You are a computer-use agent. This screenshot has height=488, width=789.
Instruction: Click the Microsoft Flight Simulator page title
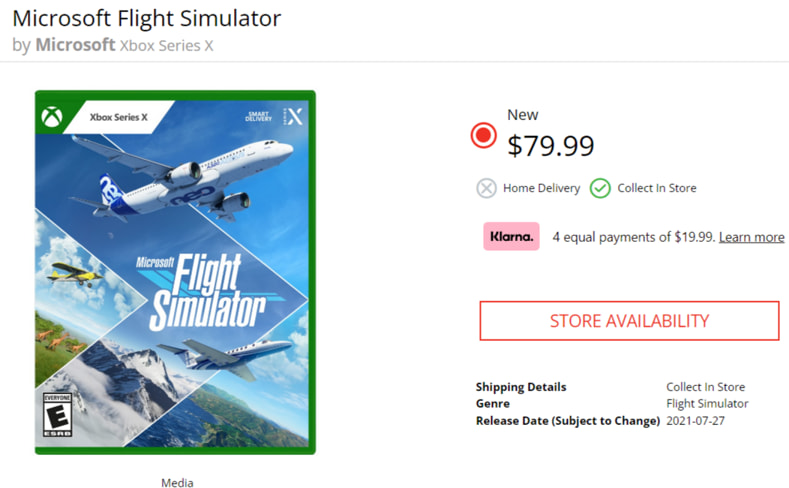point(146,18)
